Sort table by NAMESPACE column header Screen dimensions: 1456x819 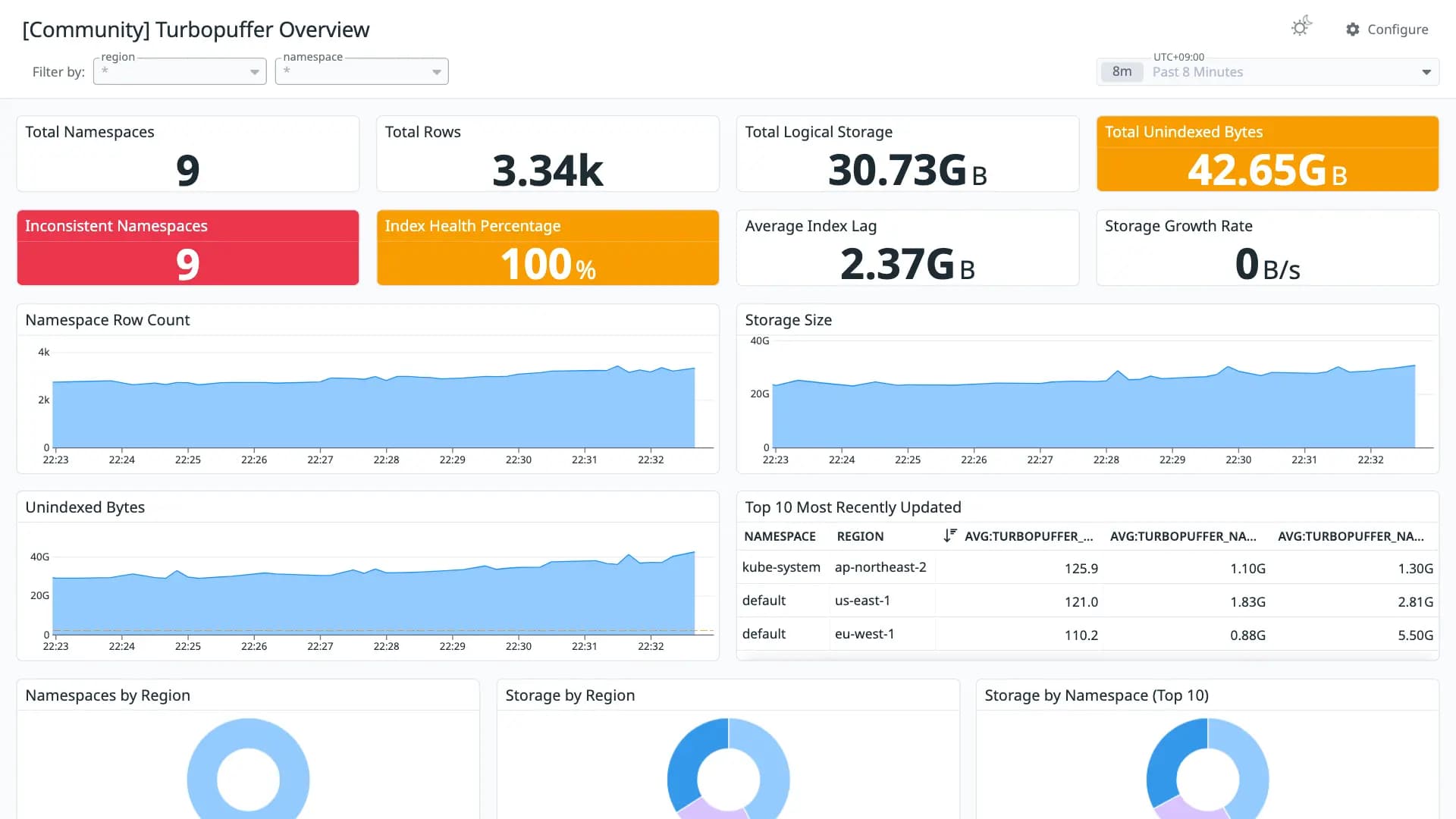780,536
